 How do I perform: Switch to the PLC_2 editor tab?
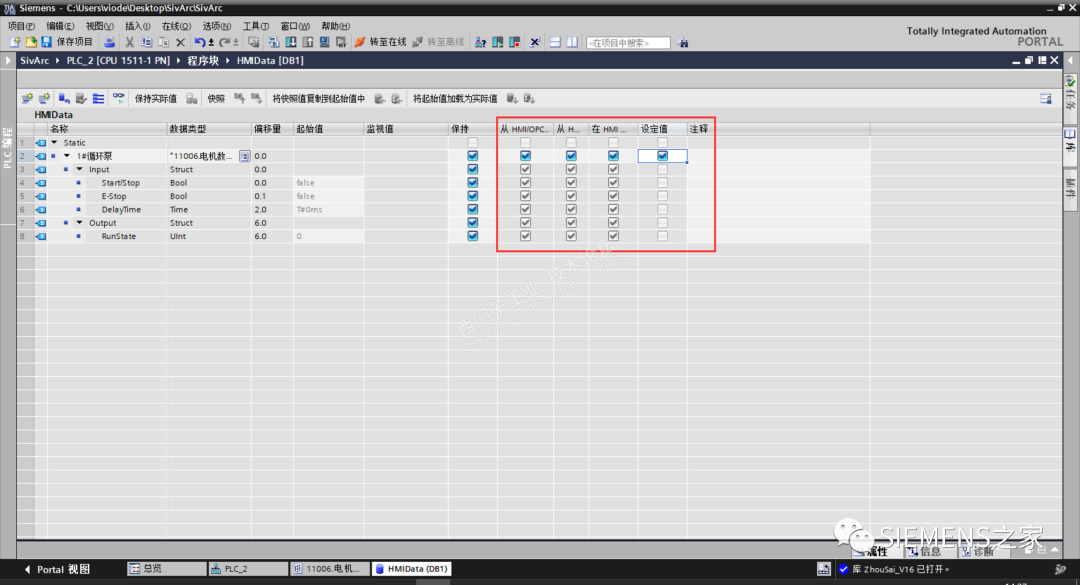(x=248, y=569)
